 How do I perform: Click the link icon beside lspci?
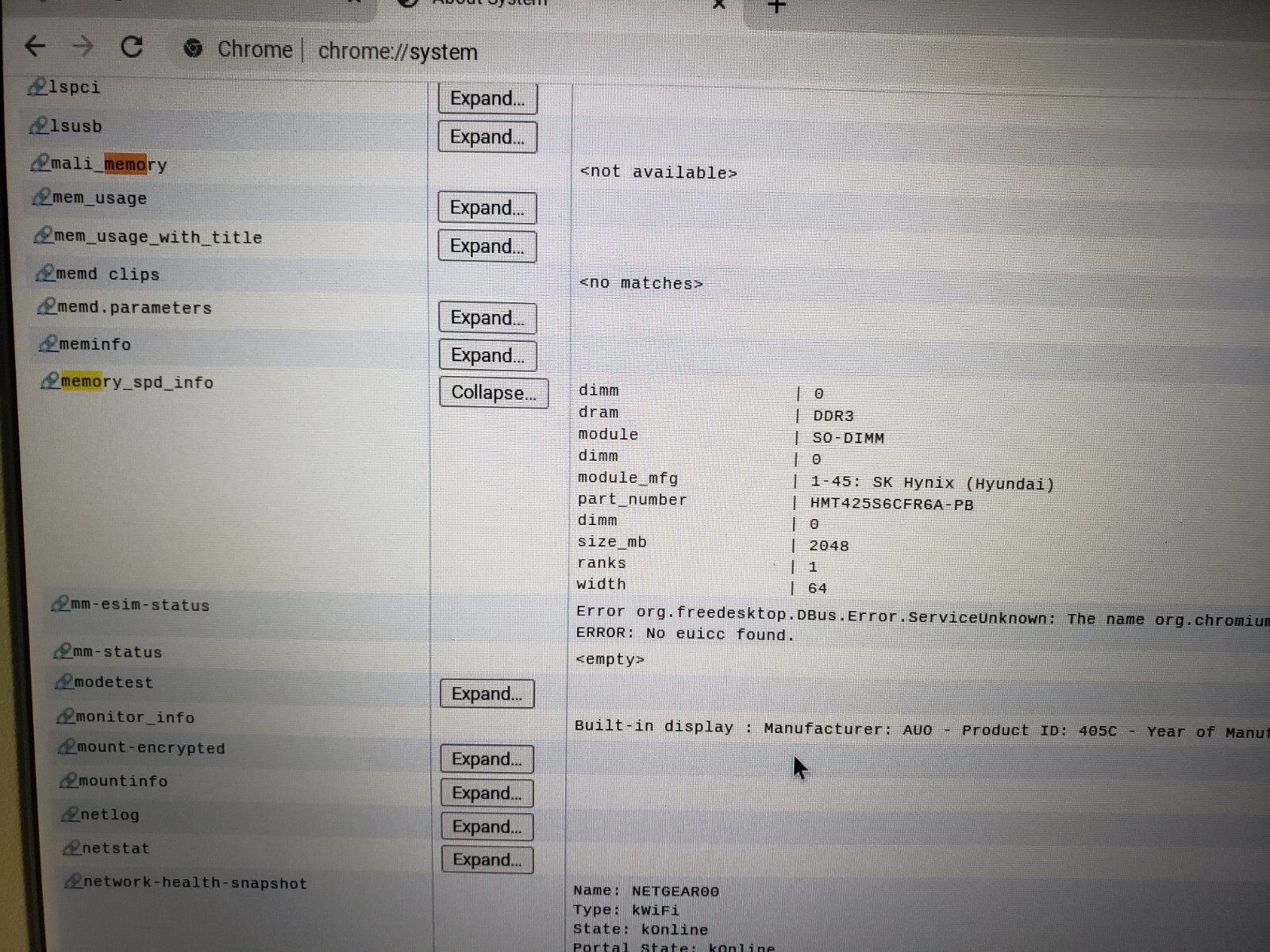[x=37, y=86]
